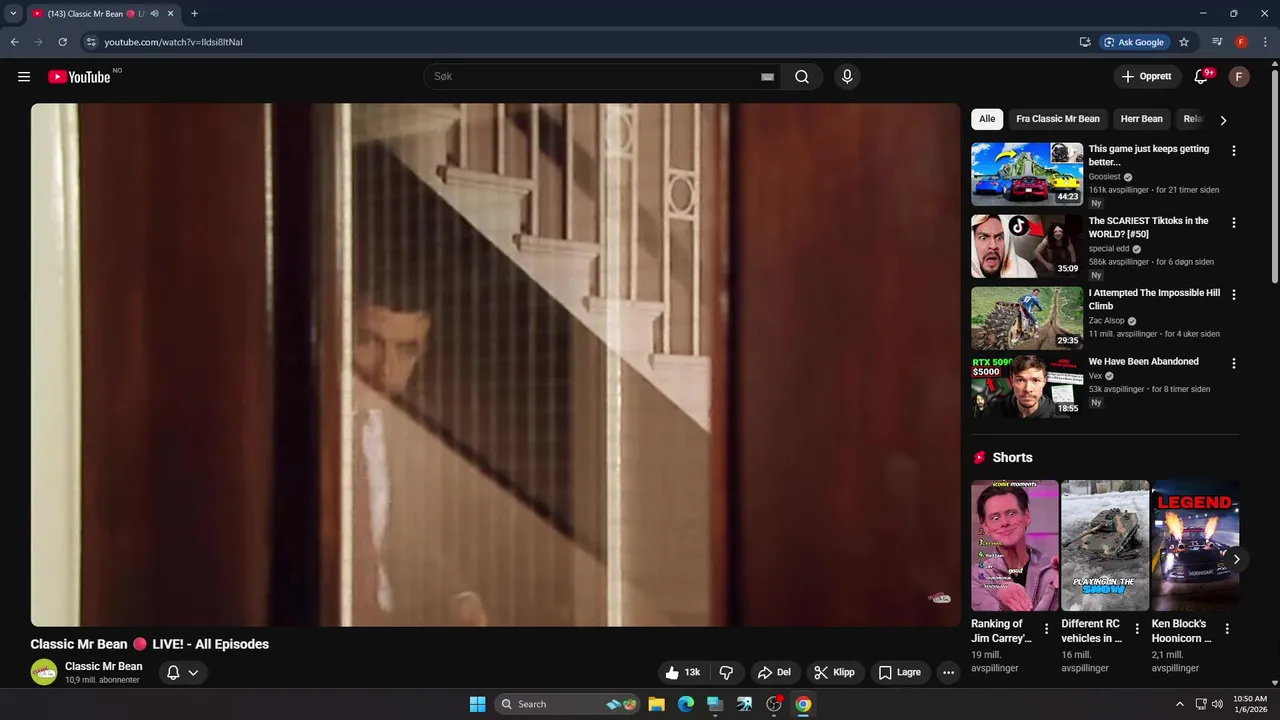1280x720 pixels.
Task: Open the Classic Mr Bean channel avatar
Action: pyautogui.click(x=44, y=672)
